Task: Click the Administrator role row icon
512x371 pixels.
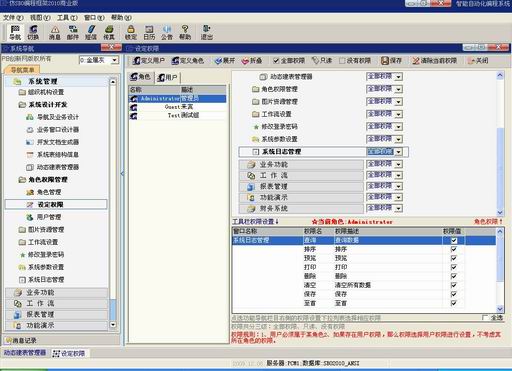Action: tap(134, 99)
